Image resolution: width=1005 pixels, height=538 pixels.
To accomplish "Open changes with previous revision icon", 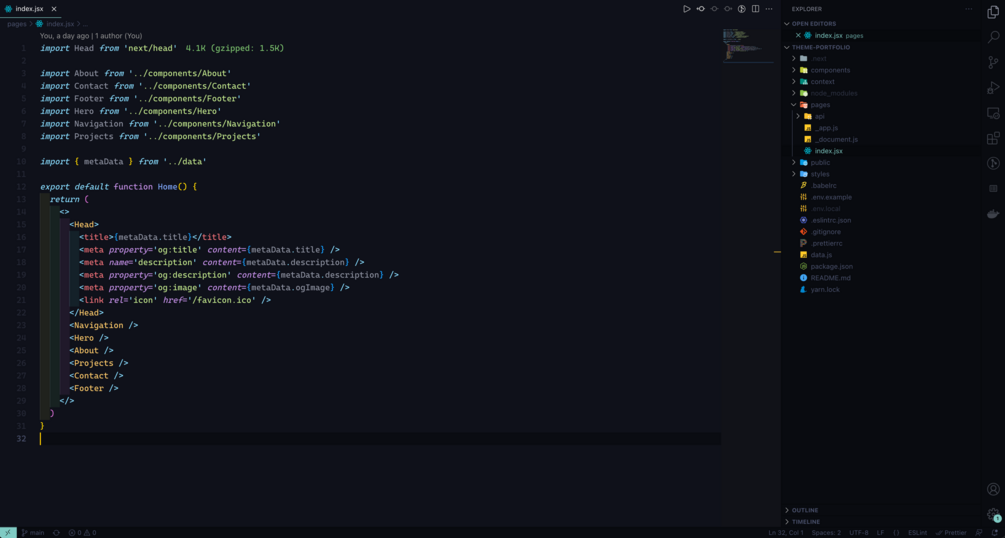I will pos(701,9).
